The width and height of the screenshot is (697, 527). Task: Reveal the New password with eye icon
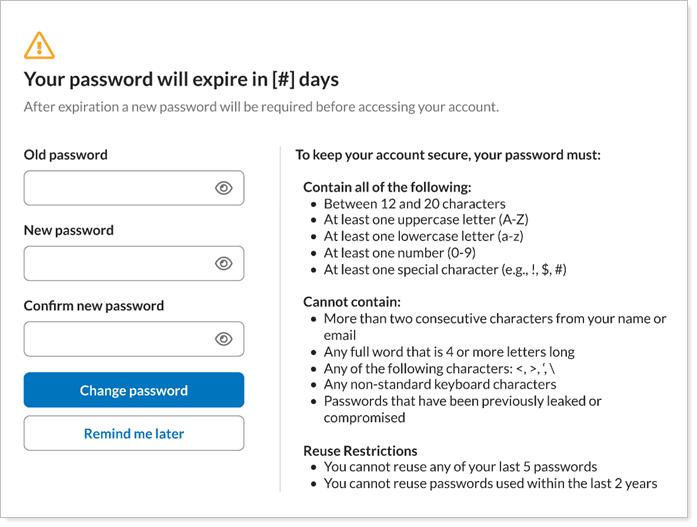click(224, 264)
